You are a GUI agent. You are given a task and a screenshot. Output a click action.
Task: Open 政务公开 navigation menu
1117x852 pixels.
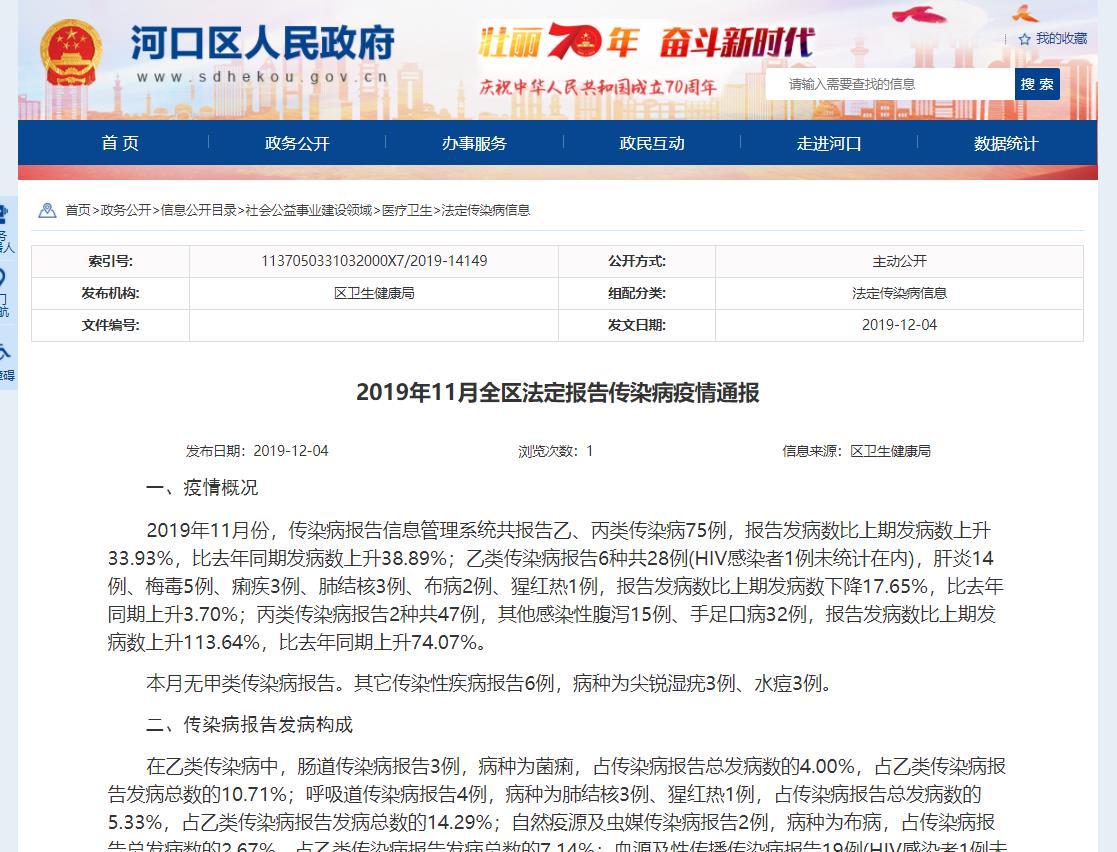(297, 143)
